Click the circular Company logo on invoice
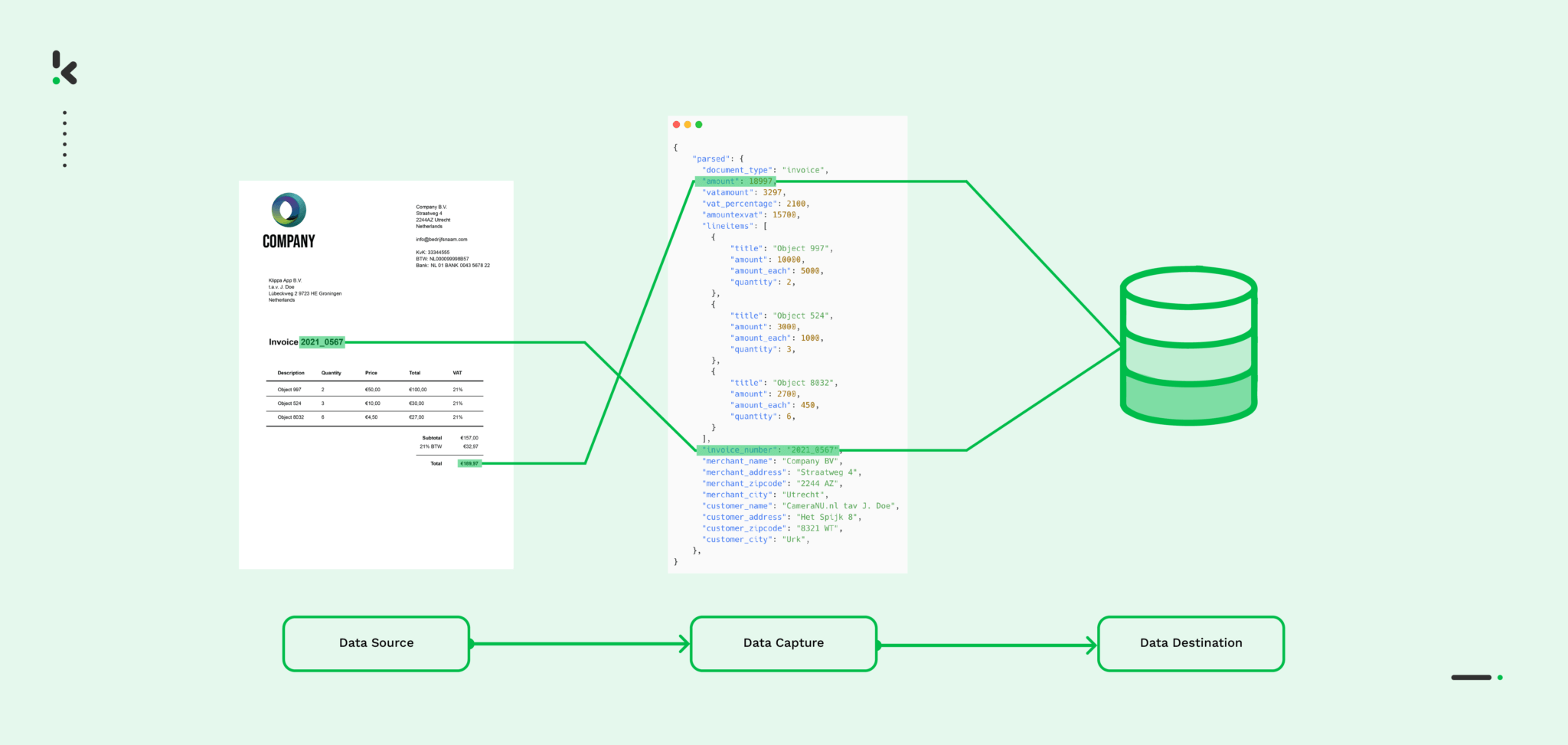 click(289, 210)
